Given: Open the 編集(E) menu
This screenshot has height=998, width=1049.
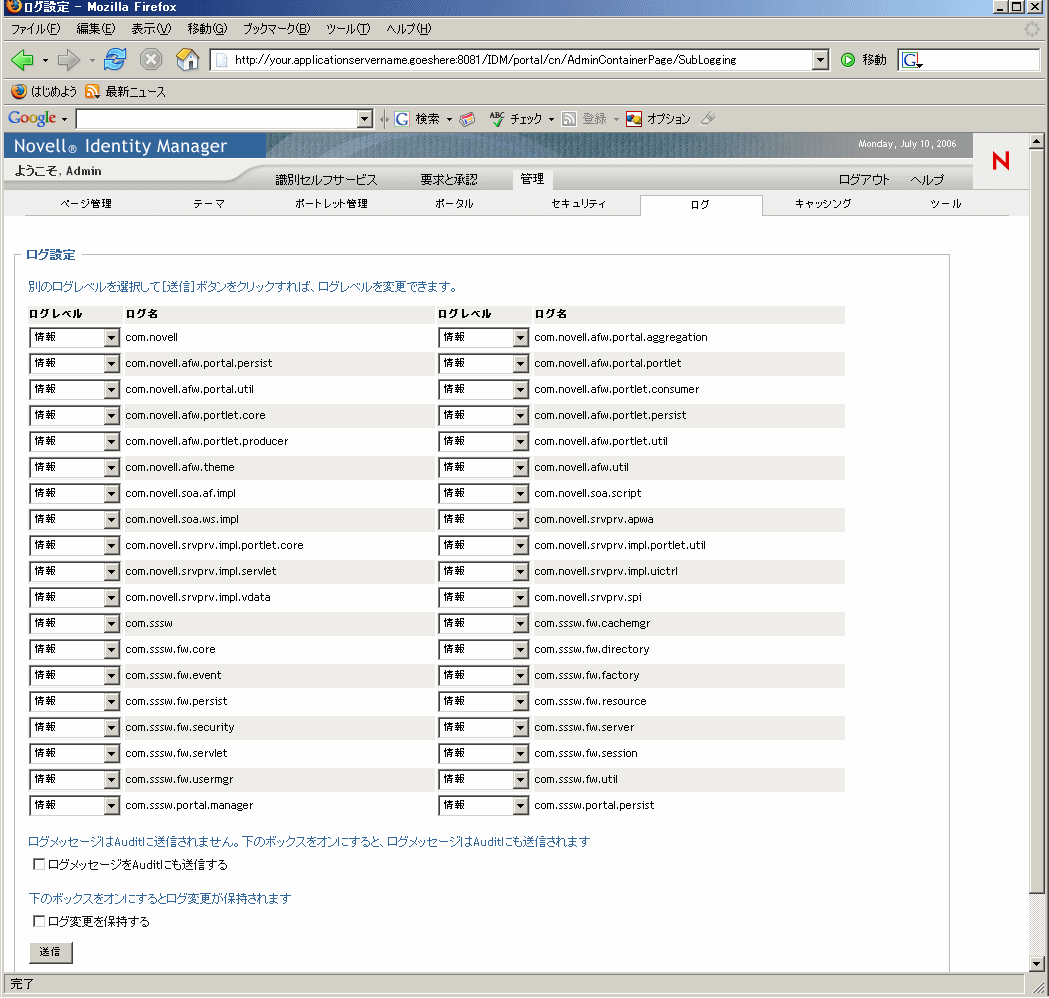Looking at the screenshot, I should coord(96,29).
